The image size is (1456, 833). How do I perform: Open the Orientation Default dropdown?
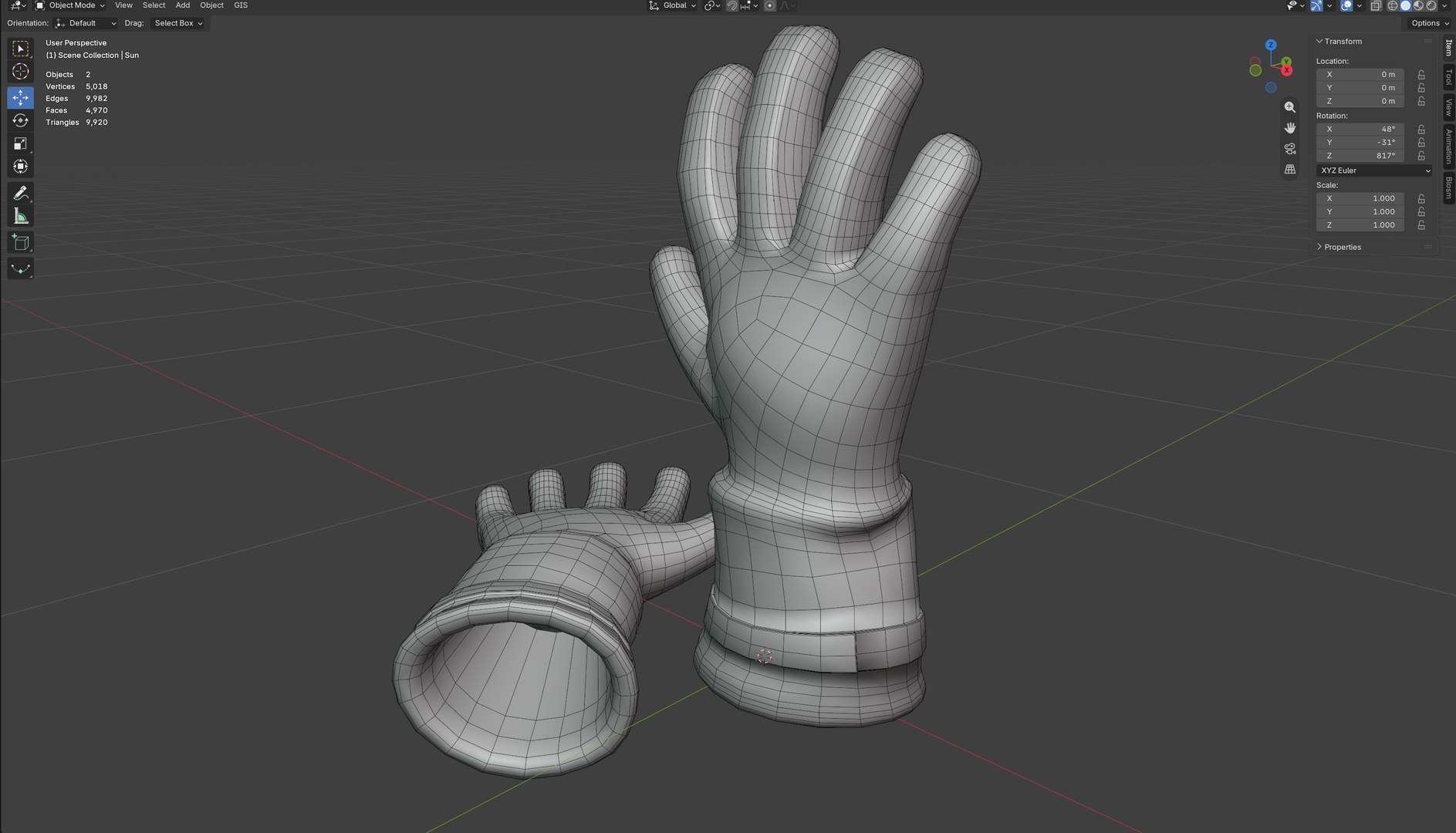click(86, 23)
